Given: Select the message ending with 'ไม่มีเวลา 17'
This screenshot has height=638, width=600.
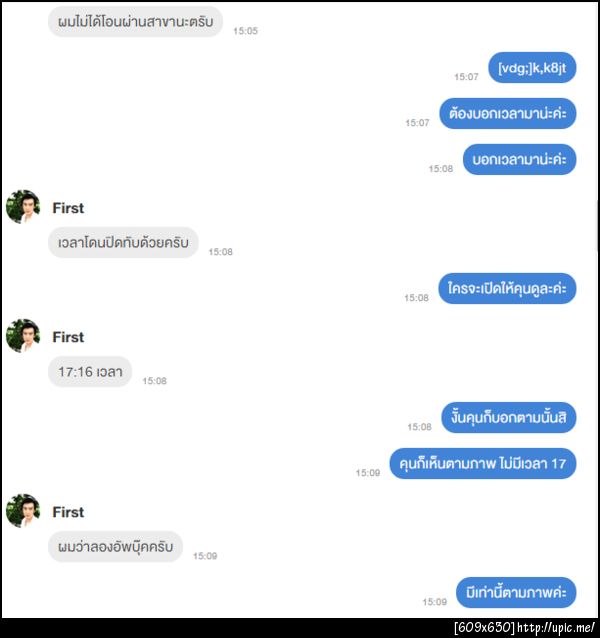Looking at the screenshot, I should pos(483,463).
